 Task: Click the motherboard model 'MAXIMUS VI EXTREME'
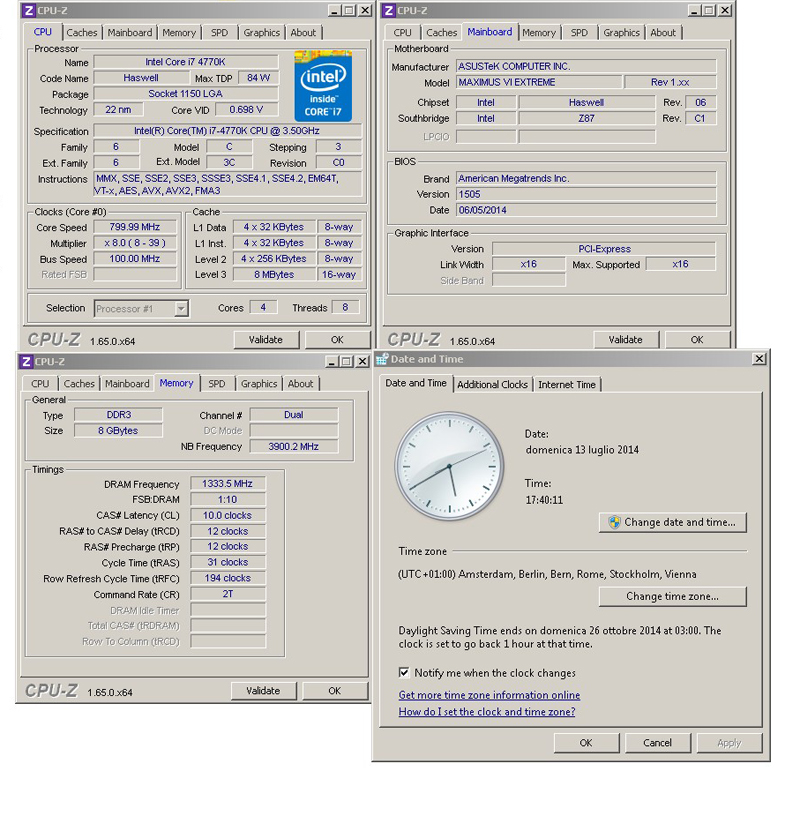[539, 82]
